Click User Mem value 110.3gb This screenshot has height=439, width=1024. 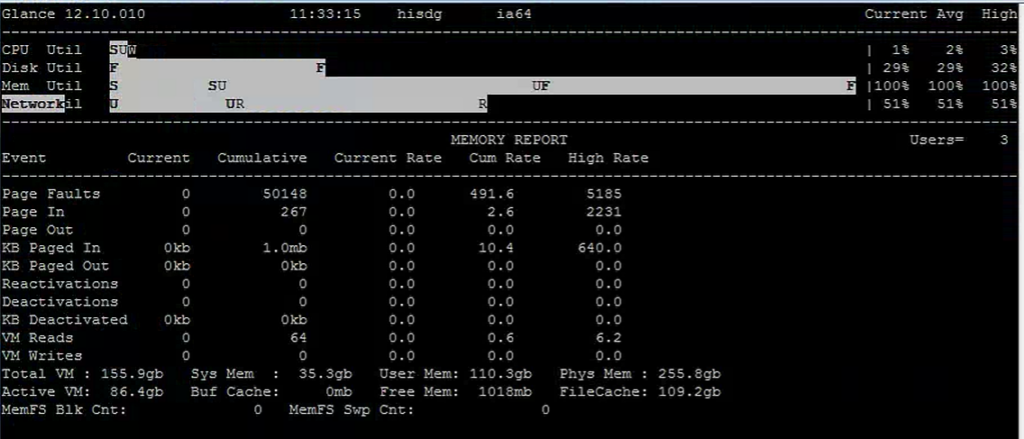pos(500,374)
